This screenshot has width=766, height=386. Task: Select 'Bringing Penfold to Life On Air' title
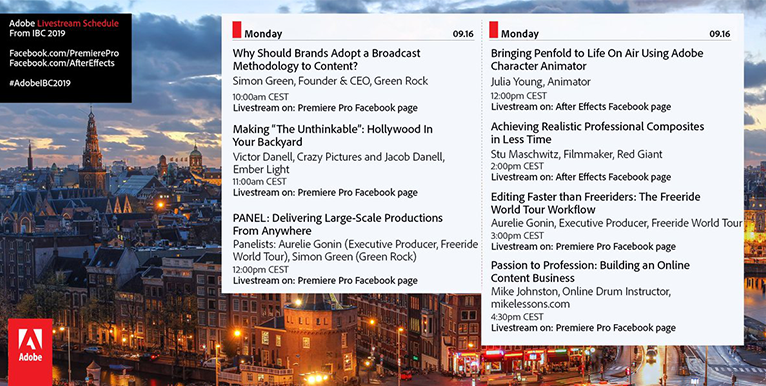(597, 60)
